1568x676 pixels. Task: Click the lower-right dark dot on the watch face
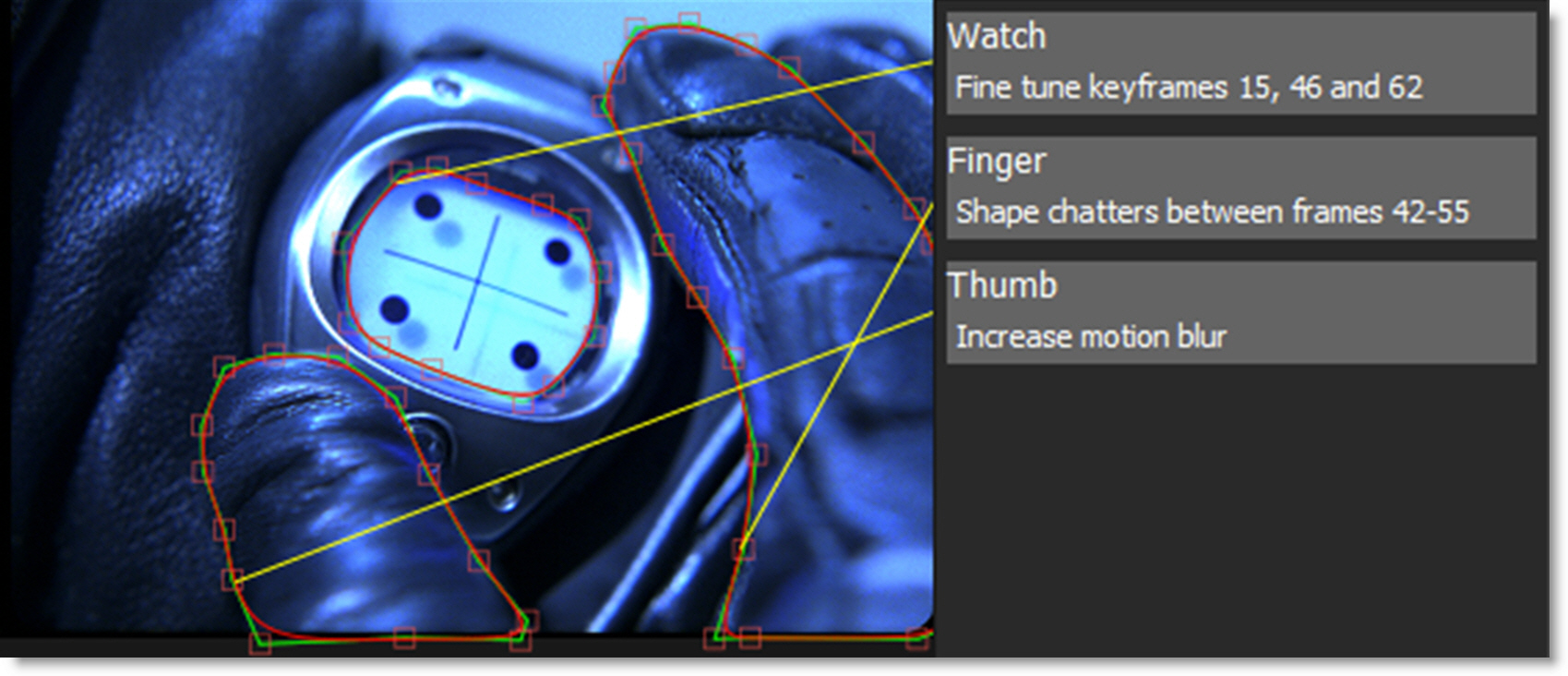(525, 355)
